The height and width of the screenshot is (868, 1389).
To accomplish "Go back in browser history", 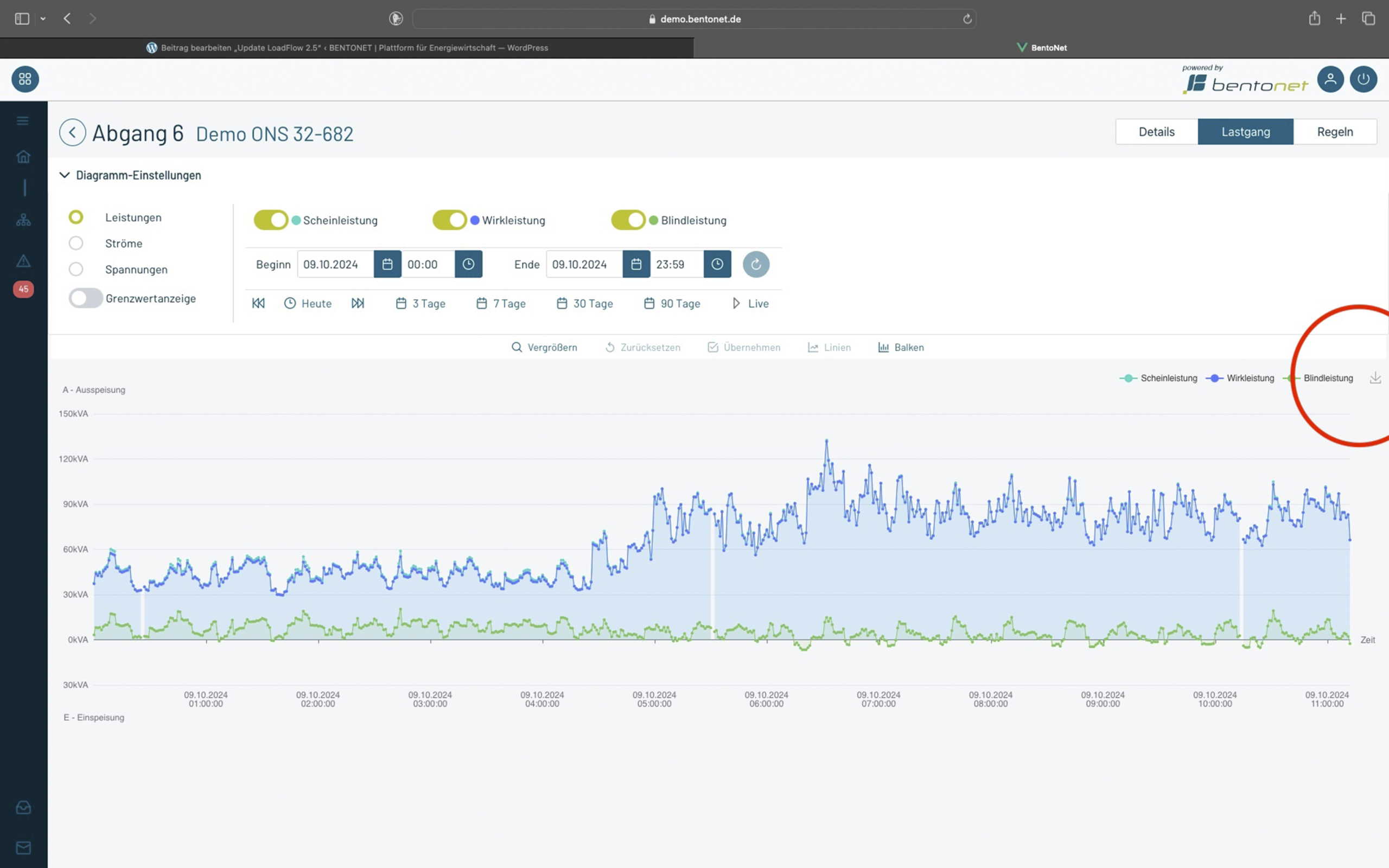I will 67,19.
